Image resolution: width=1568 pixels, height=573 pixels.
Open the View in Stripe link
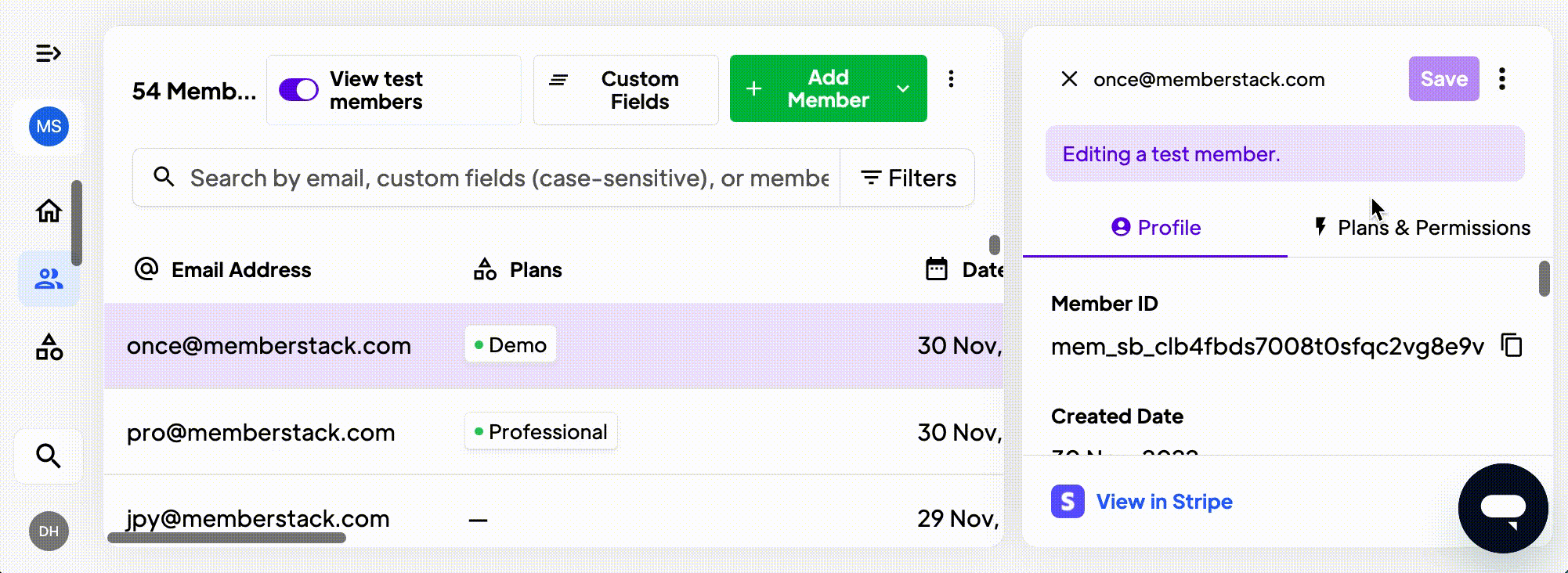[1164, 502]
